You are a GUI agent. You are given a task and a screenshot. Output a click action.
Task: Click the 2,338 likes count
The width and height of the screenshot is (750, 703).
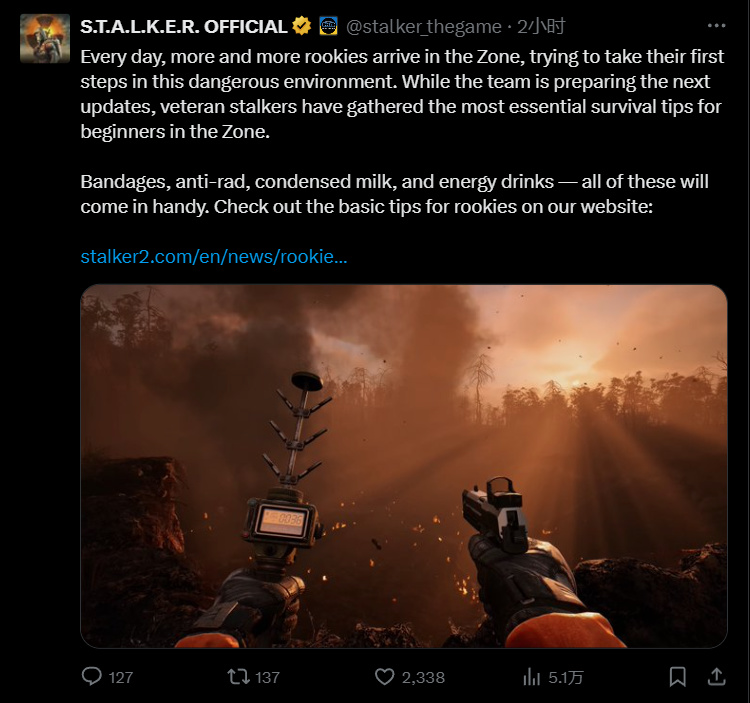tap(423, 677)
